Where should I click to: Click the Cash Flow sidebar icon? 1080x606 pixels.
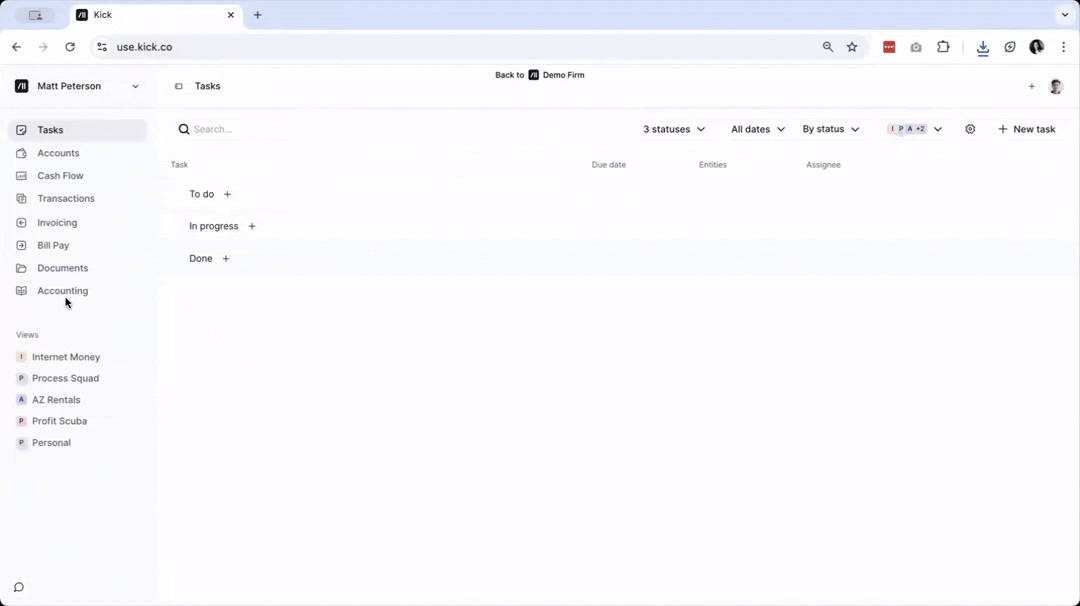click(x=21, y=175)
